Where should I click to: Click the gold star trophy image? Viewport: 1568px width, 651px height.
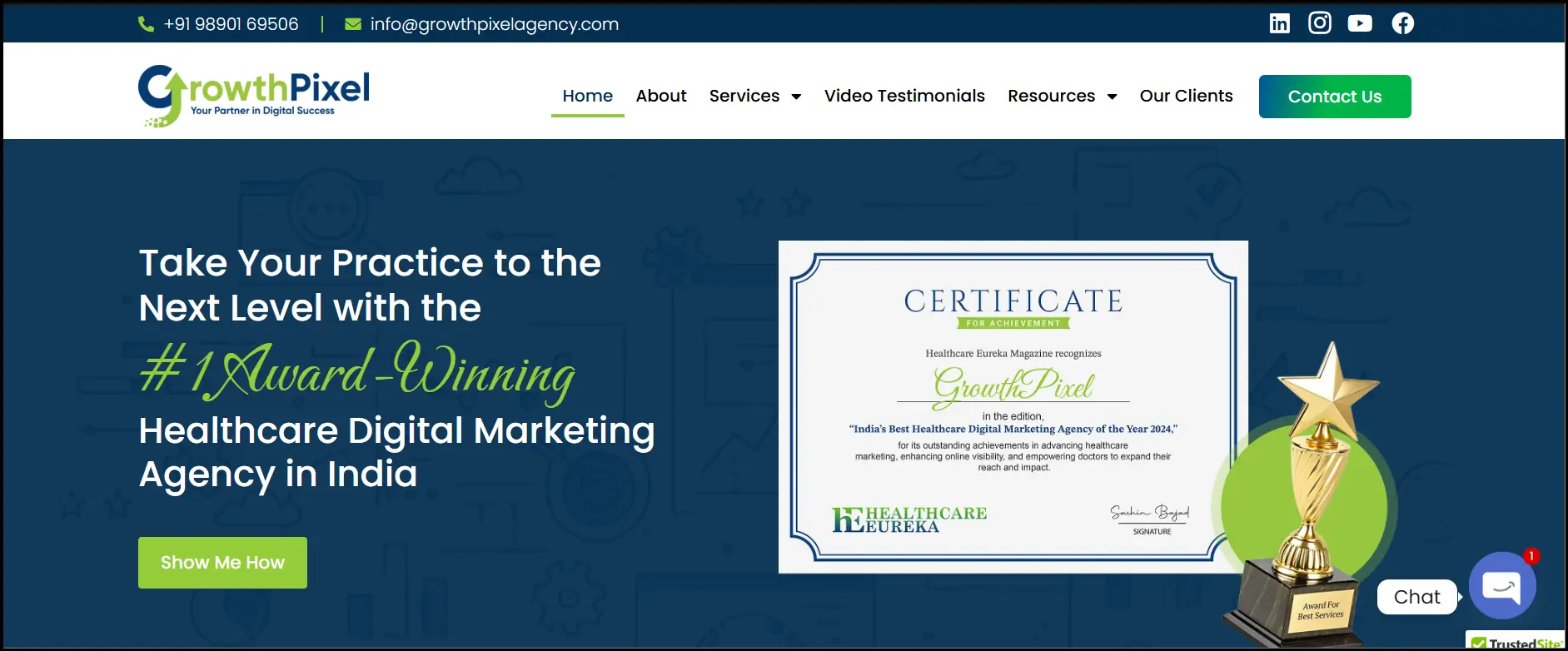(x=1303, y=495)
